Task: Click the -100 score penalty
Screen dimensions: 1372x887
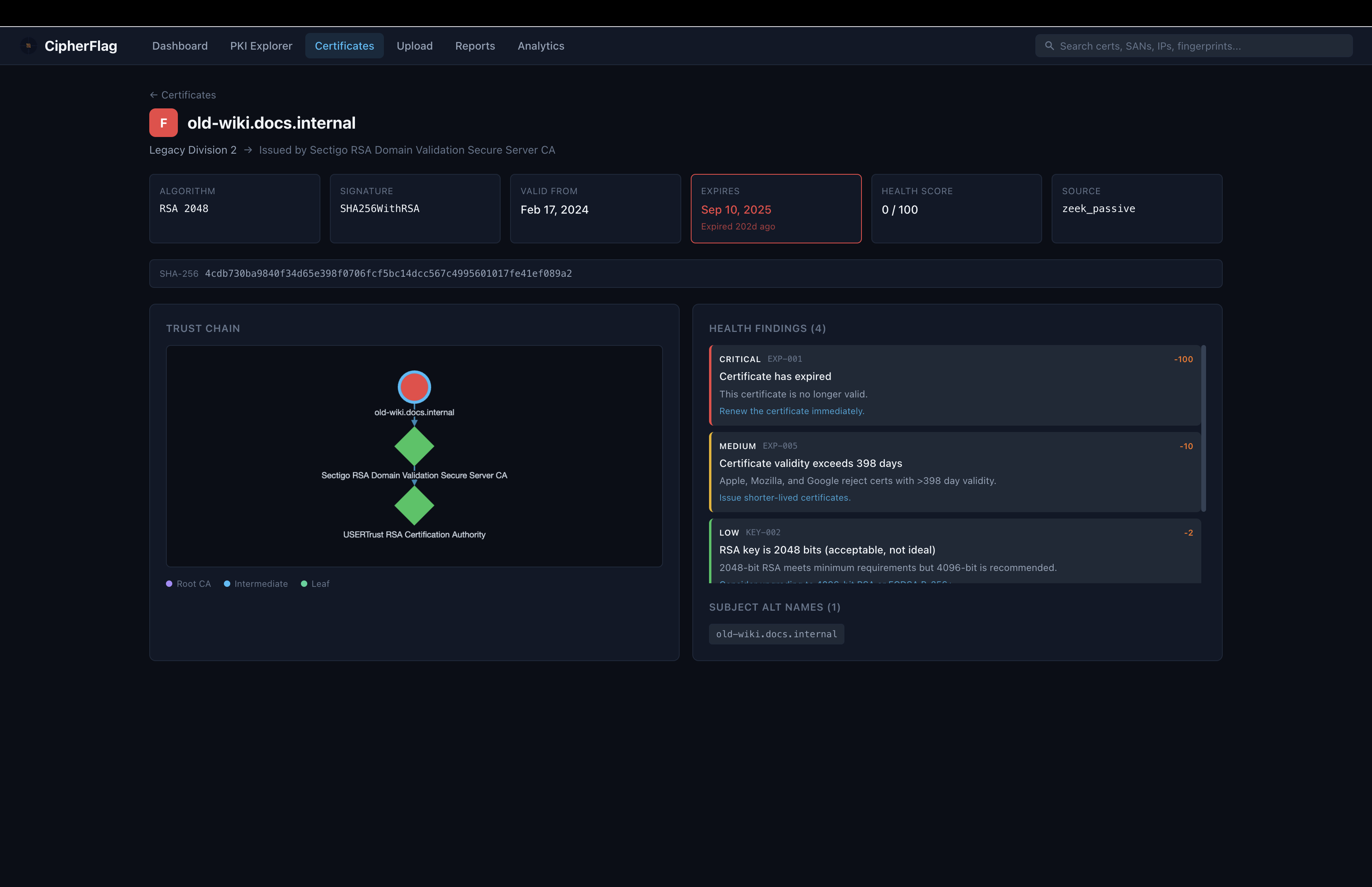Action: [1183, 359]
